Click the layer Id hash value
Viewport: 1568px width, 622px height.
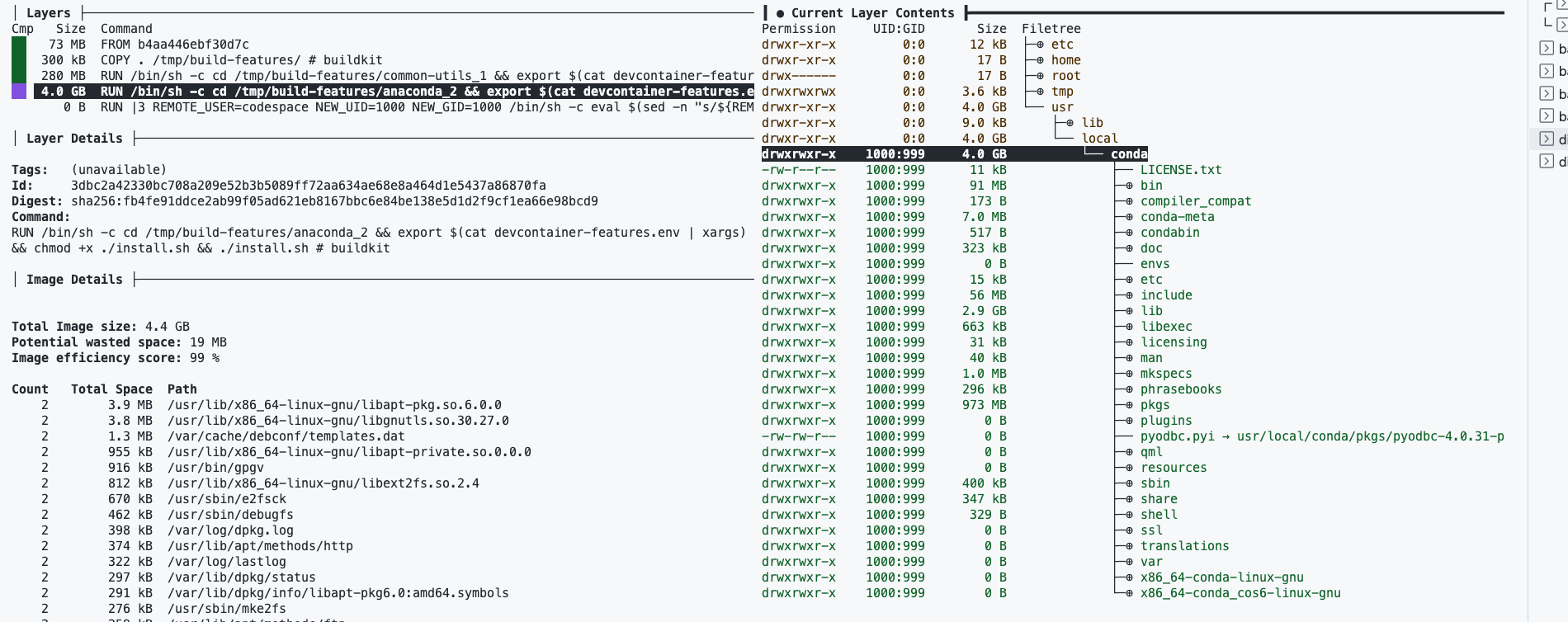[x=308, y=186]
